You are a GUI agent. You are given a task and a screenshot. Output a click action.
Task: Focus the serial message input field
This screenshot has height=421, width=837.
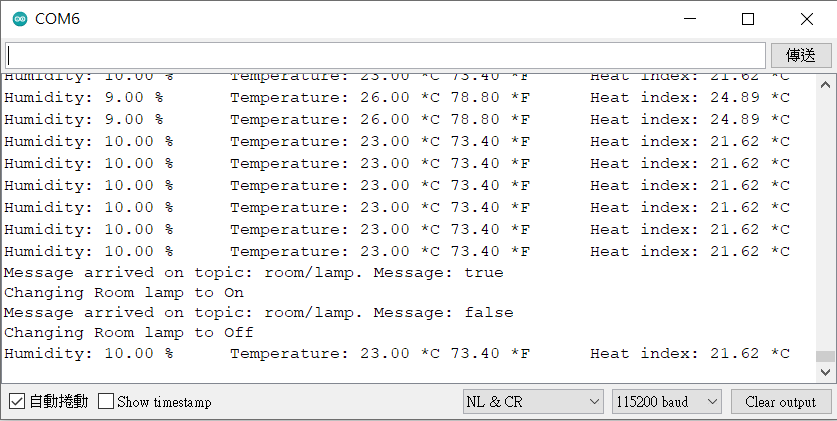(x=385, y=55)
